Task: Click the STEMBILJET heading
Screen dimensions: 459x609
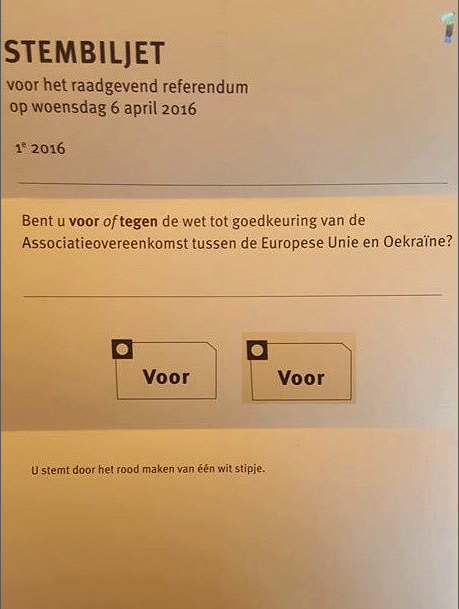Action: 84,53
